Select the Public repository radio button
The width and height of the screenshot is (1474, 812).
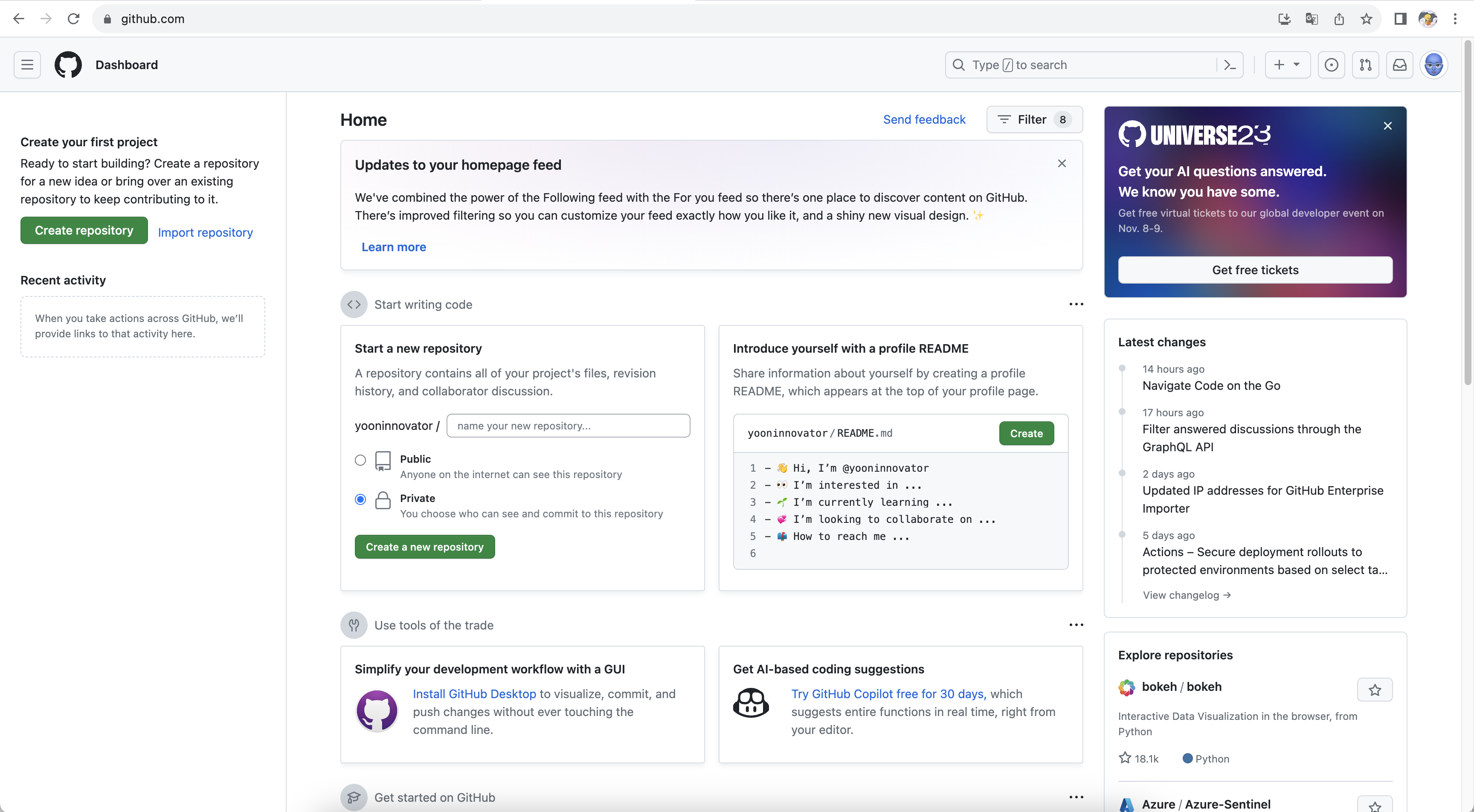360,460
